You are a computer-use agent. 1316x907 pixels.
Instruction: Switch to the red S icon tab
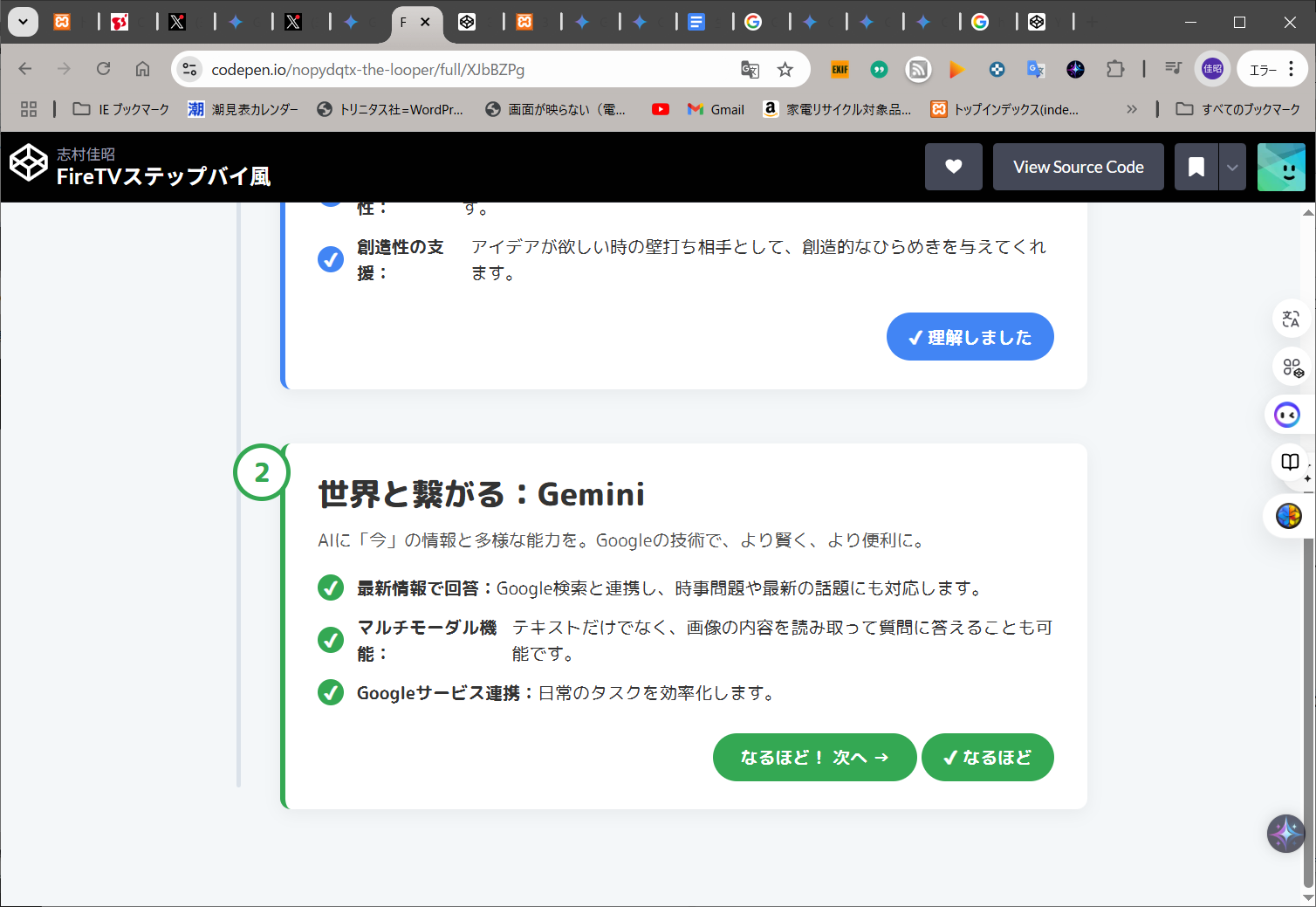point(120,22)
